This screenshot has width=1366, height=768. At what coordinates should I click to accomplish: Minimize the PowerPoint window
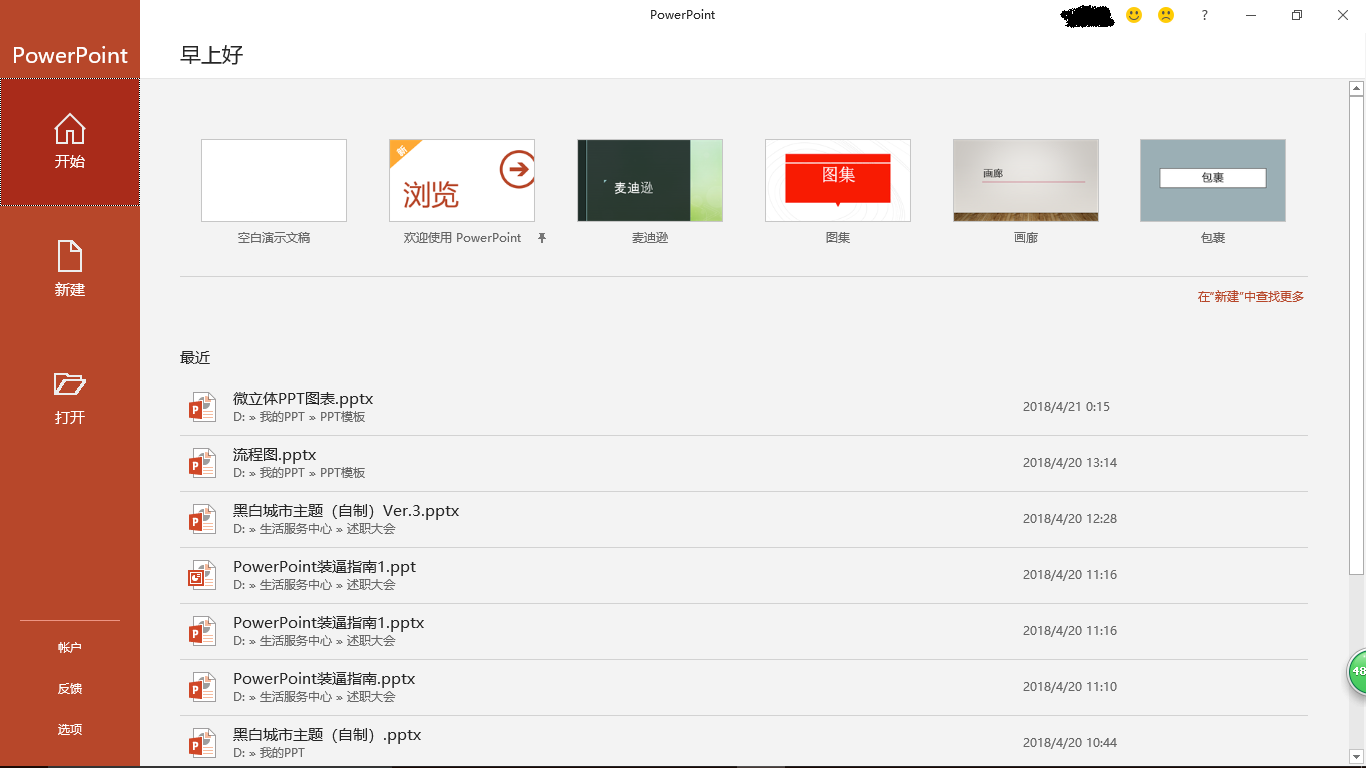tap(1251, 15)
